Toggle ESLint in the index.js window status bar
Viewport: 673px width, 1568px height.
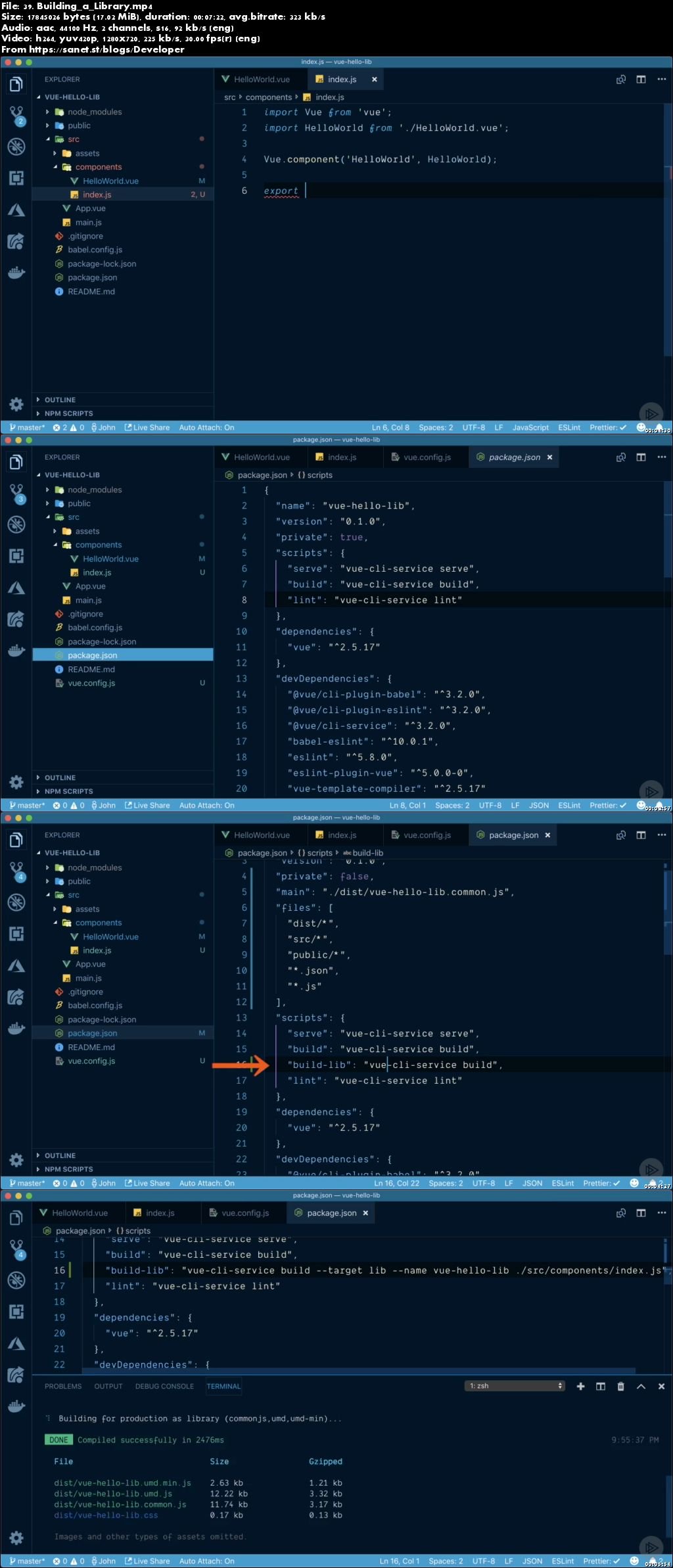[x=569, y=427]
